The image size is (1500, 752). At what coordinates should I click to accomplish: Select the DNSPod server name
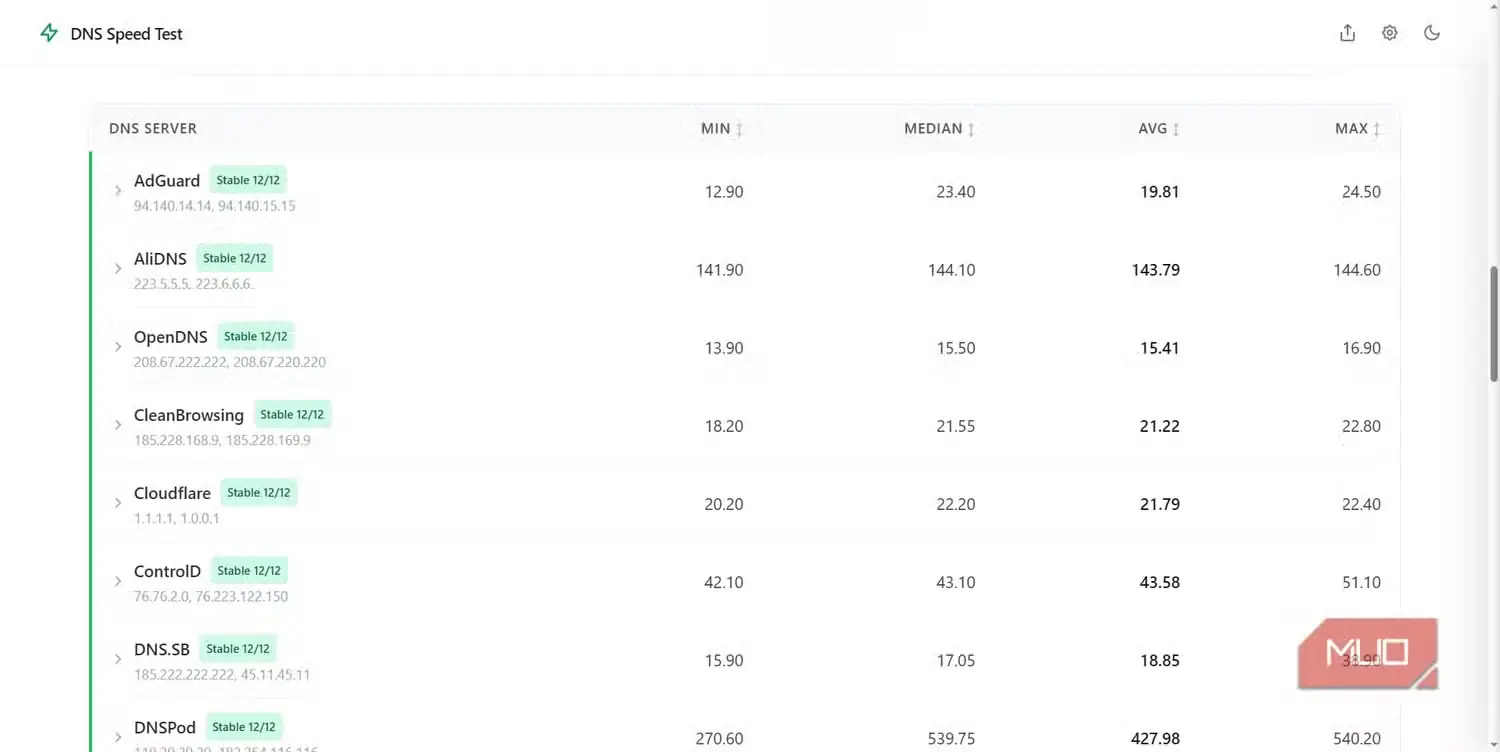(165, 727)
